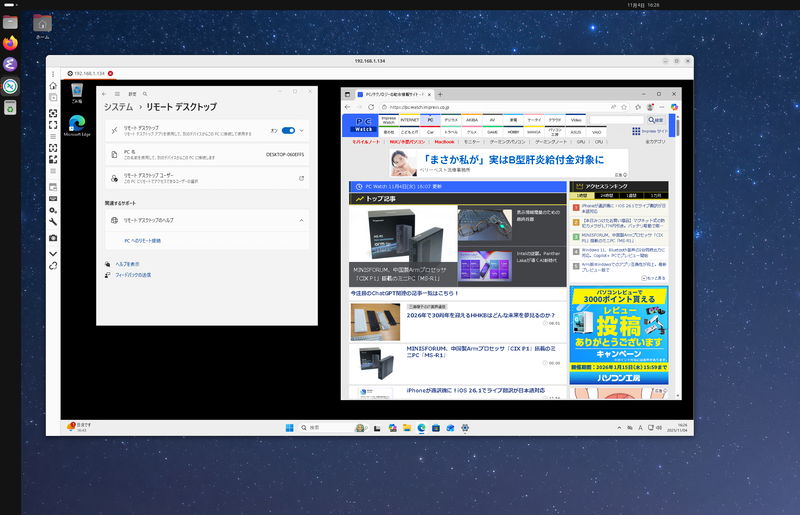
Task: Close the PC Watch tab in Edge
Action: [x=429, y=94]
